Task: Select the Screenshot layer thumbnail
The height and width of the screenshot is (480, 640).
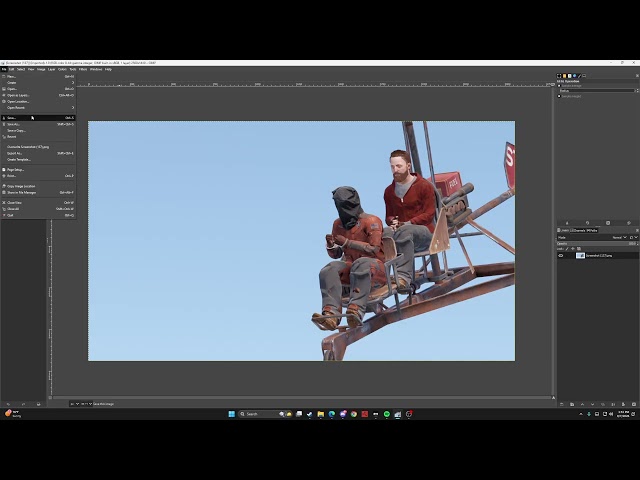Action: (580, 256)
